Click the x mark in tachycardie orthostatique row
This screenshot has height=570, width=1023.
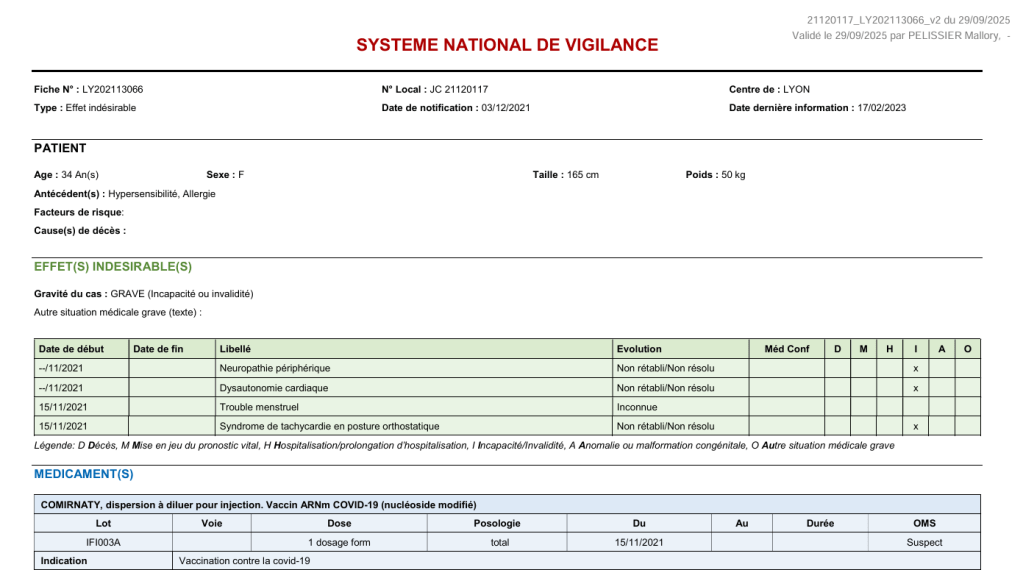[x=915, y=426]
